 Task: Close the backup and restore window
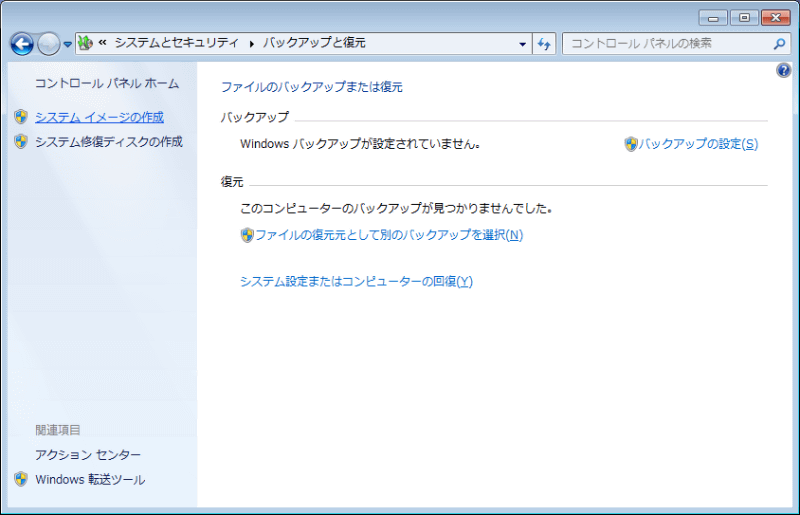776,18
